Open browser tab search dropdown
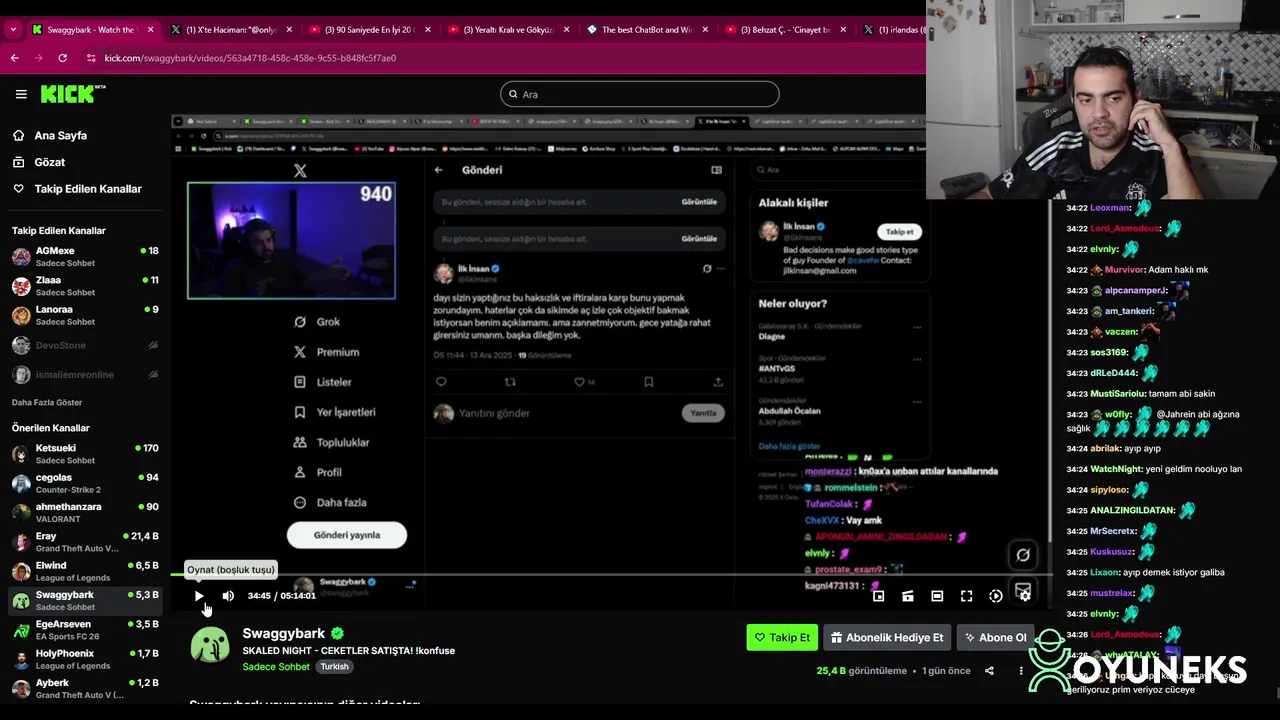The width and height of the screenshot is (1280, 720). pyautogui.click(x=13, y=30)
